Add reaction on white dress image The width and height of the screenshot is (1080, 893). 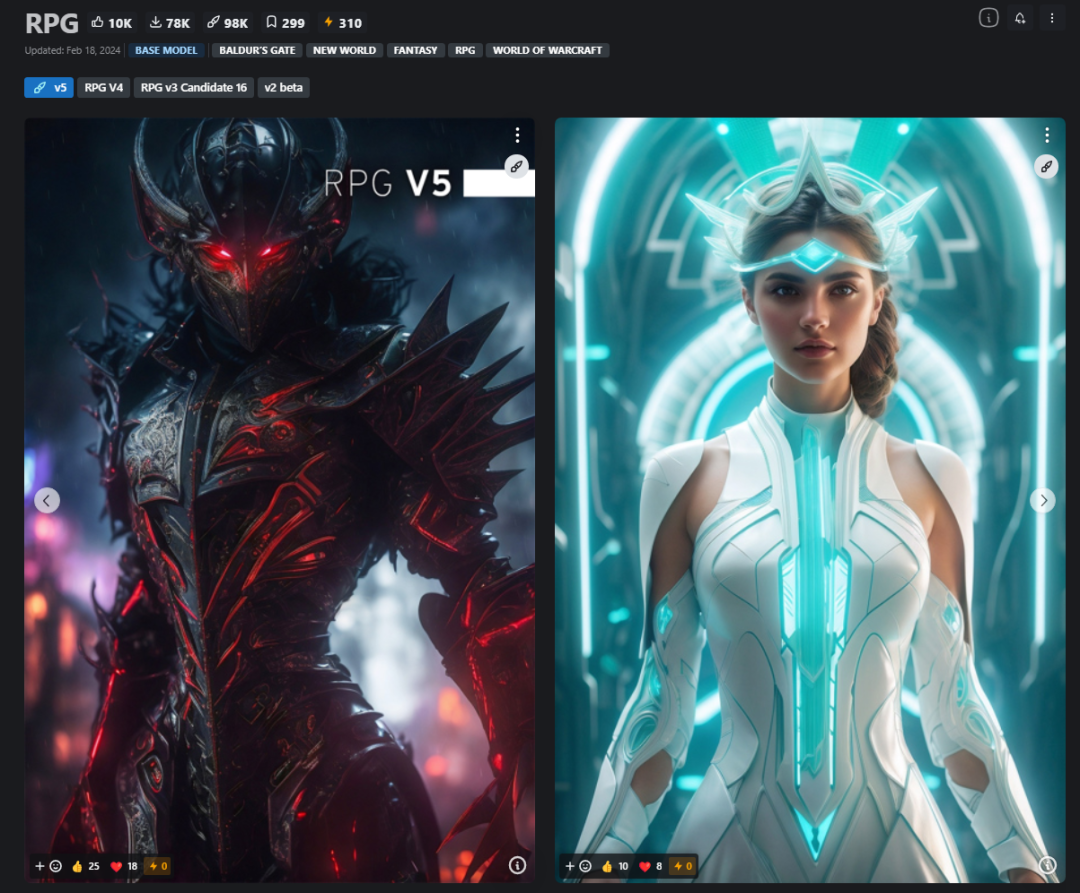click(x=577, y=866)
